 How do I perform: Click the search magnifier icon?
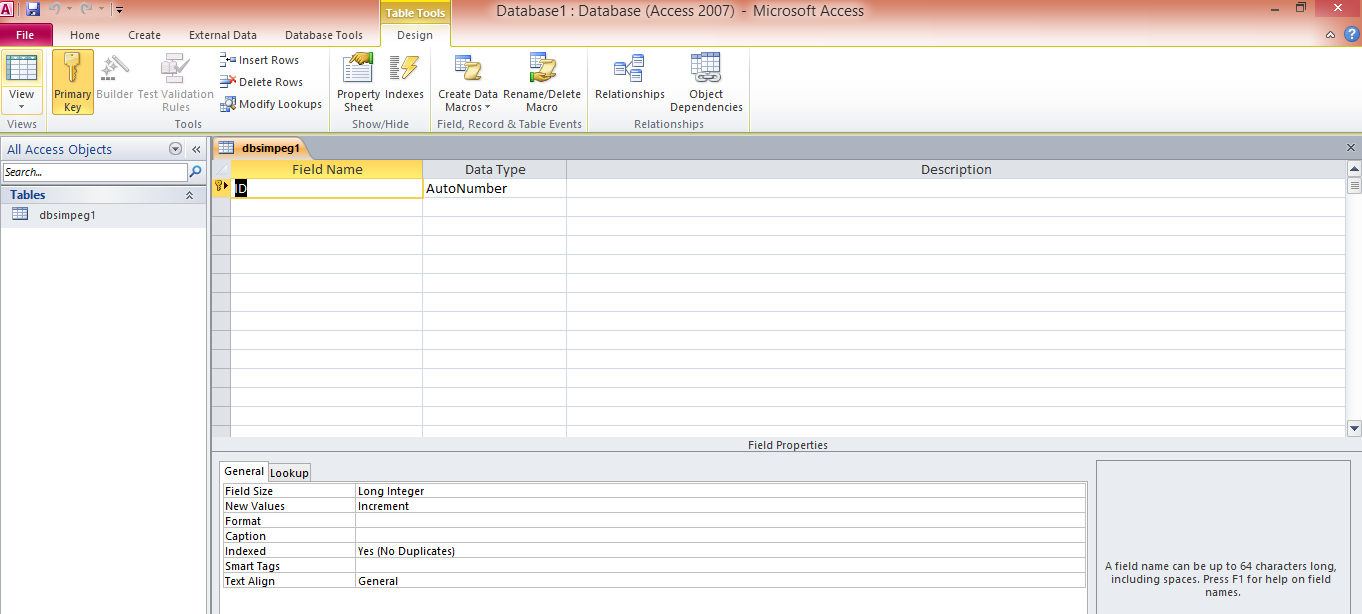coord(195,172)
